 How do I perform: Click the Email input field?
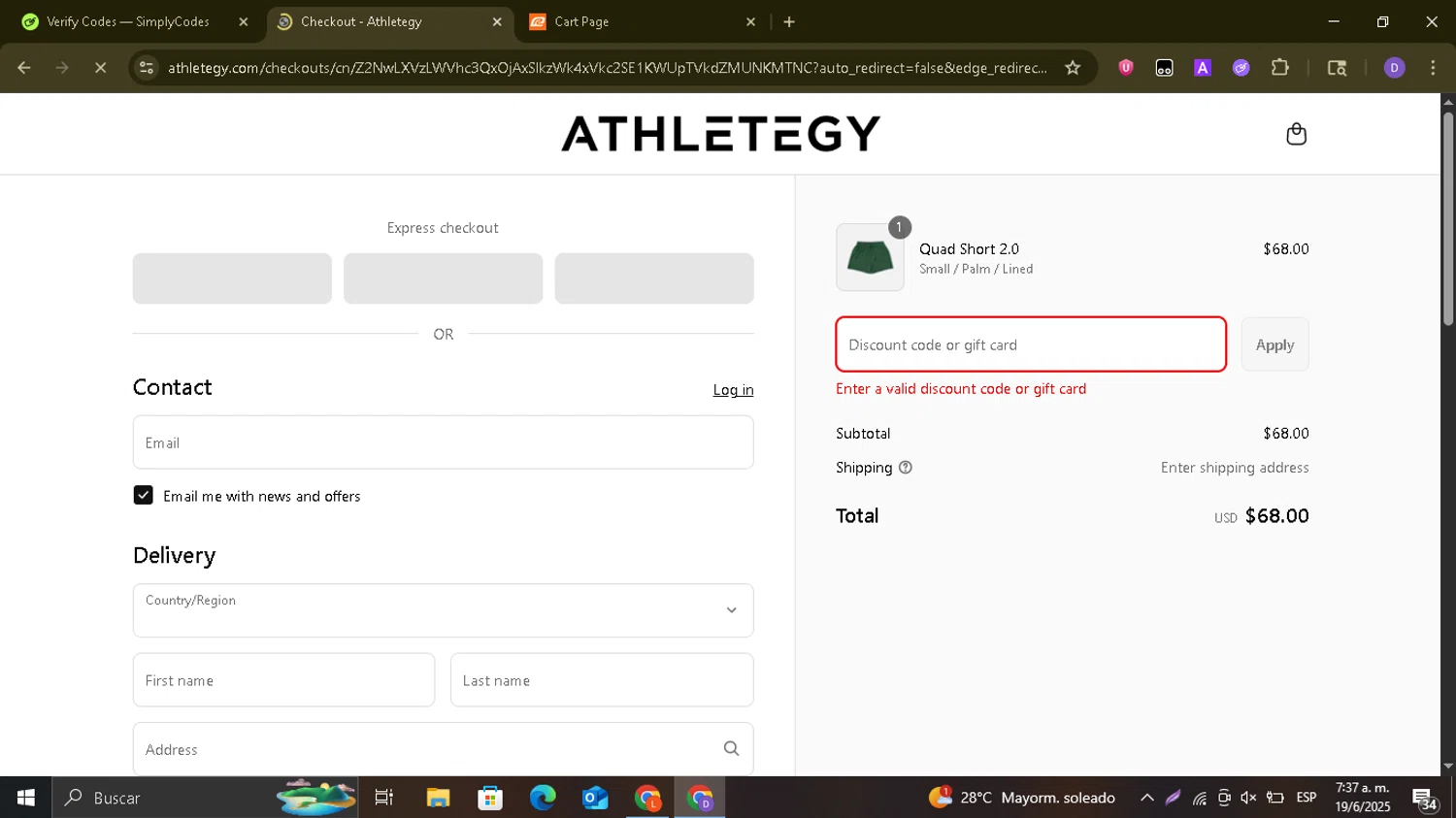[x=443, y=442]
